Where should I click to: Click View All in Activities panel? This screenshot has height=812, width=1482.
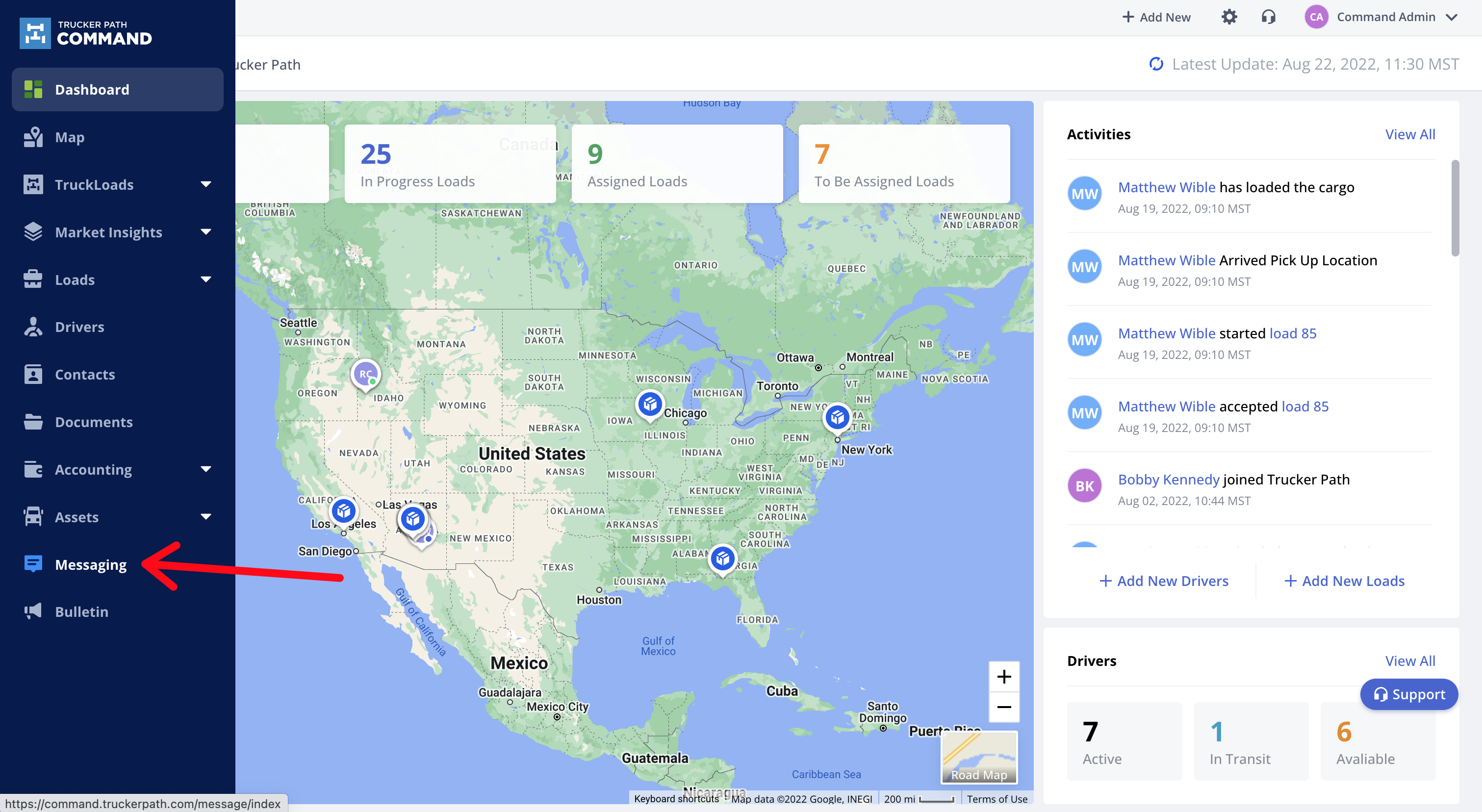pyautogui.click(x=1410, y=134)
